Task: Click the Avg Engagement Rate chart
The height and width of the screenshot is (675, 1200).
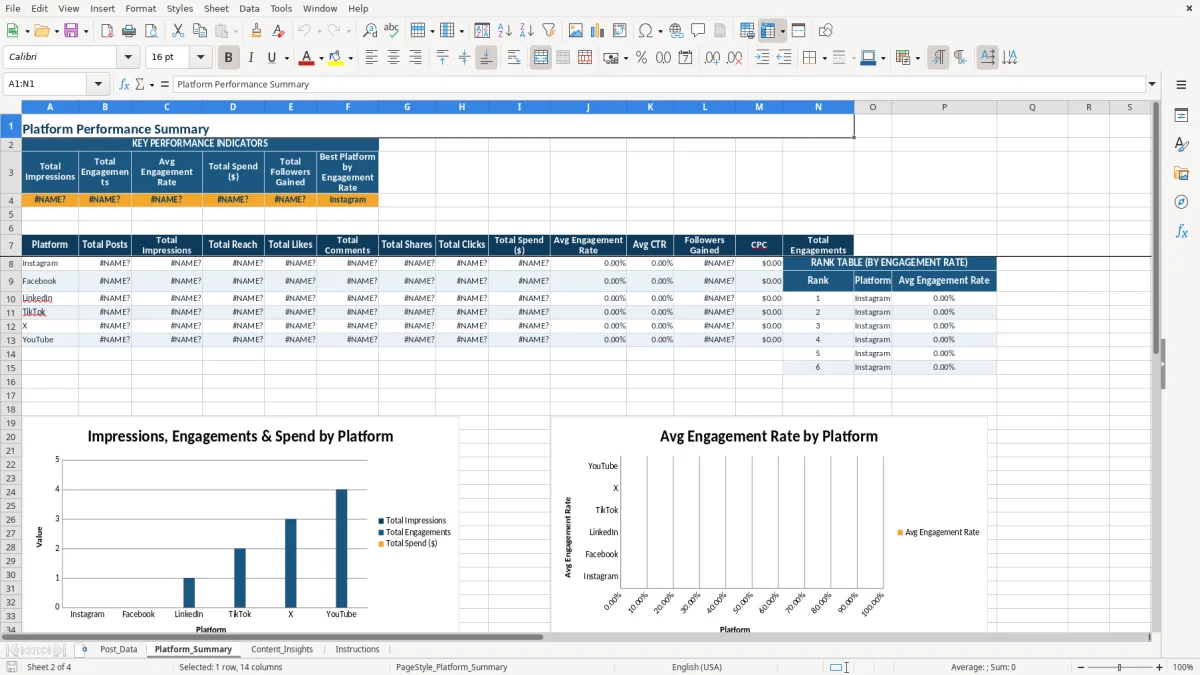Action: coord(769,526)
